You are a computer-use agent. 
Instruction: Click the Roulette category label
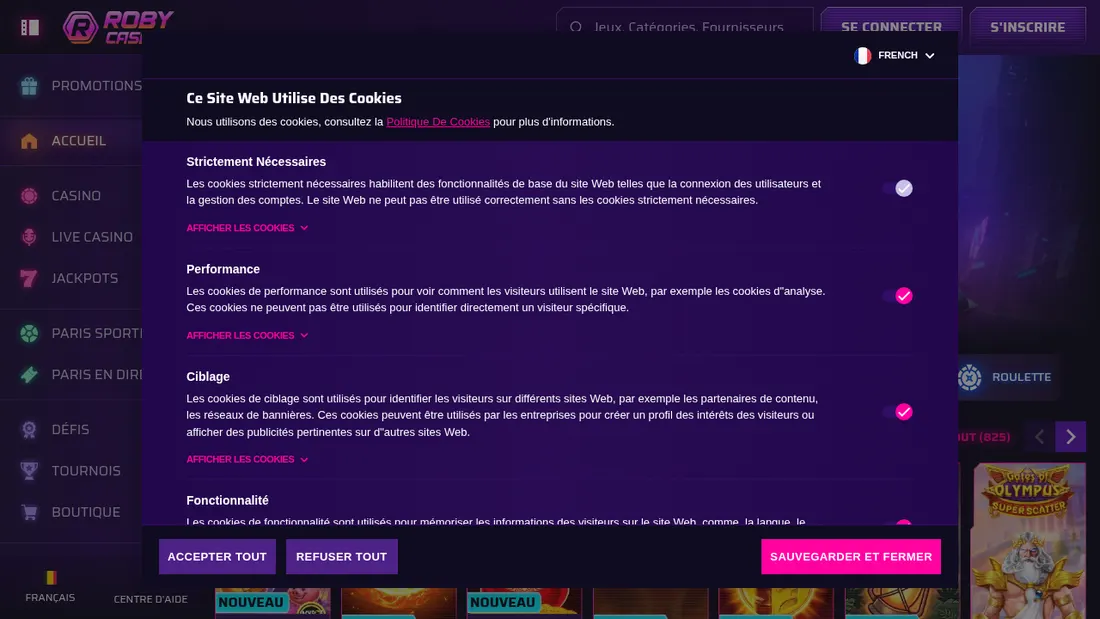(x=1021, y=377)
